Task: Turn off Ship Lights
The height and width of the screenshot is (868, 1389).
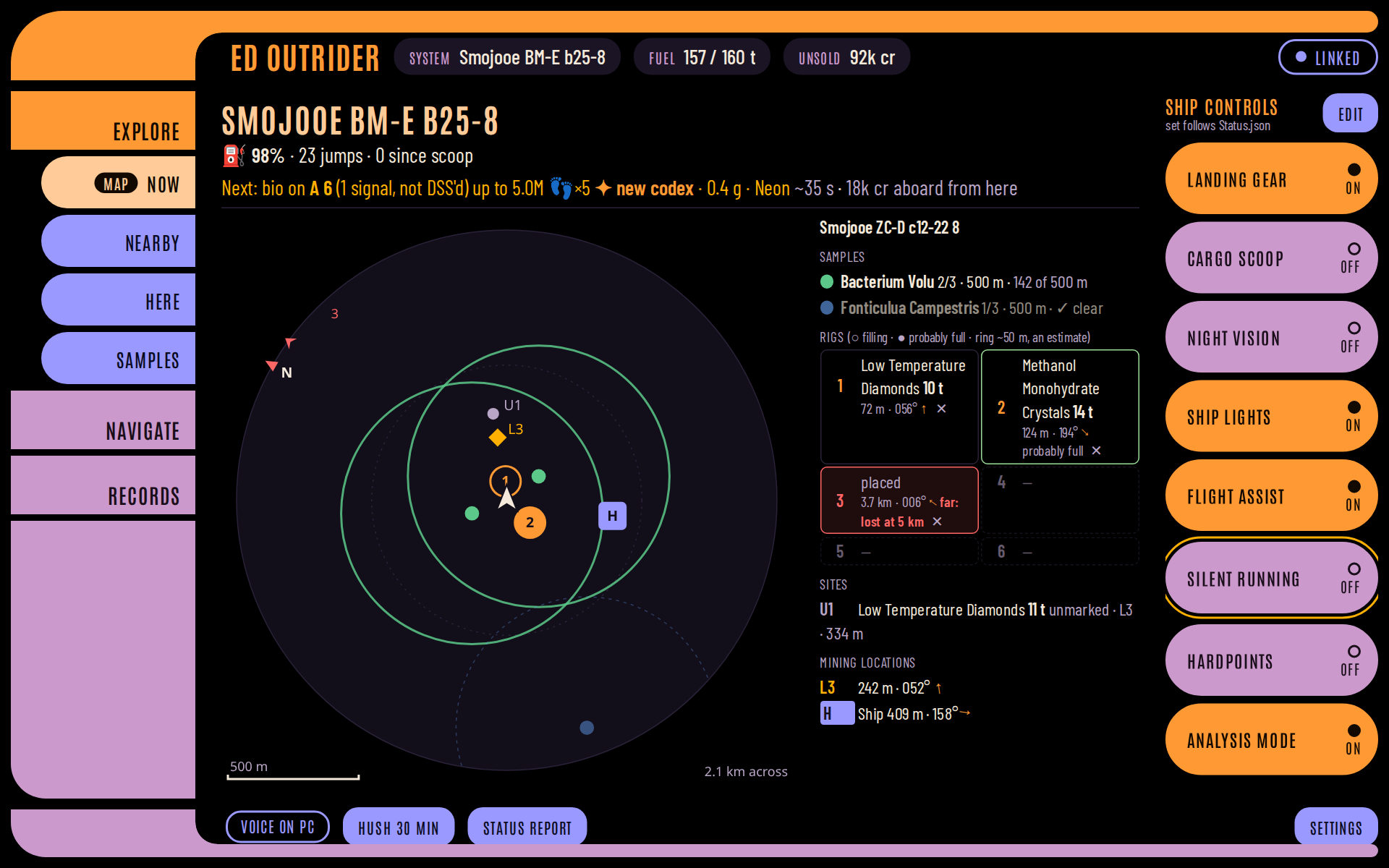Action: click(x=1271, y=417)
